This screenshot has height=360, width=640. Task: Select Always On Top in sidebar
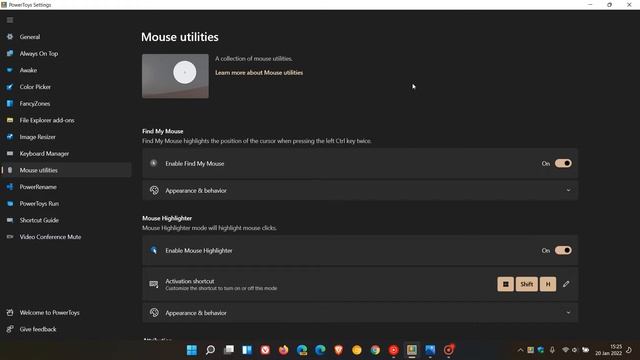coord(39,53)
